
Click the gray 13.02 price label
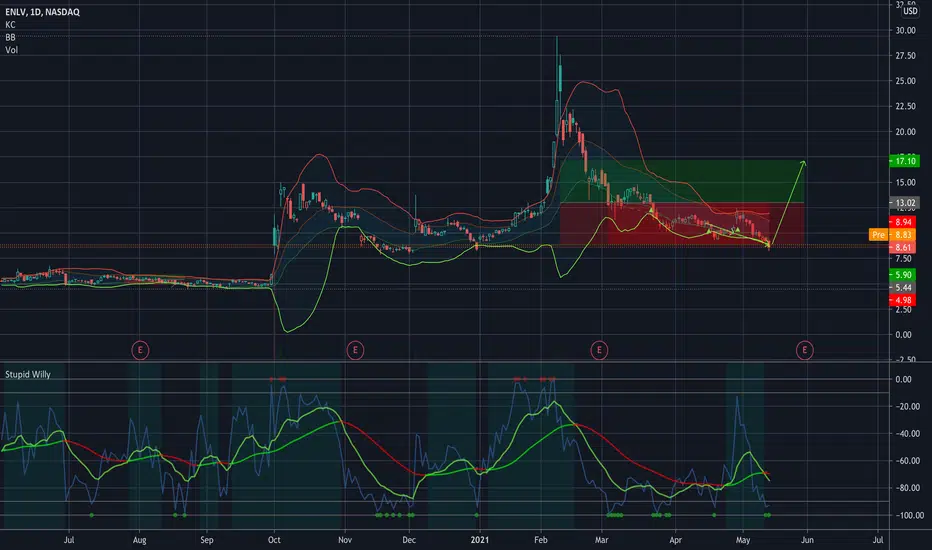(x=905, y=203)
